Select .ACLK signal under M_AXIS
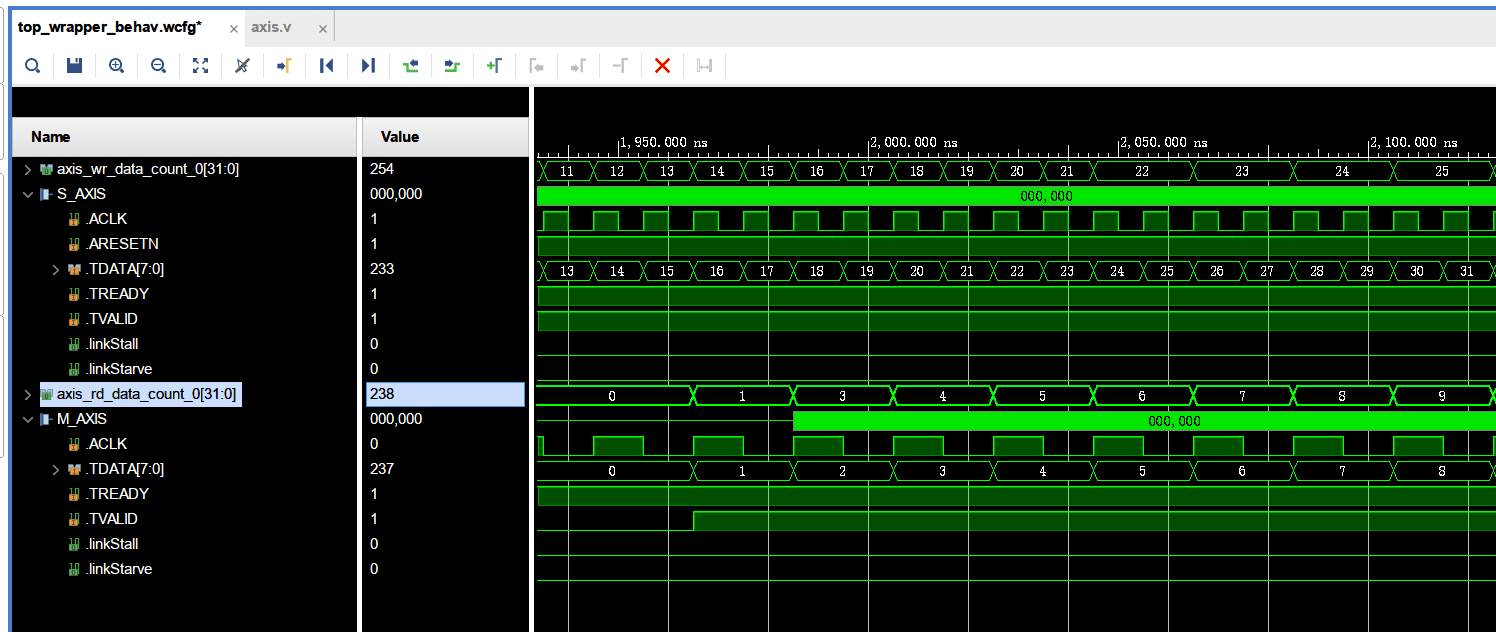Viewport: 1496px width, 632px height. pyautogui.click(x=107, y=444)
